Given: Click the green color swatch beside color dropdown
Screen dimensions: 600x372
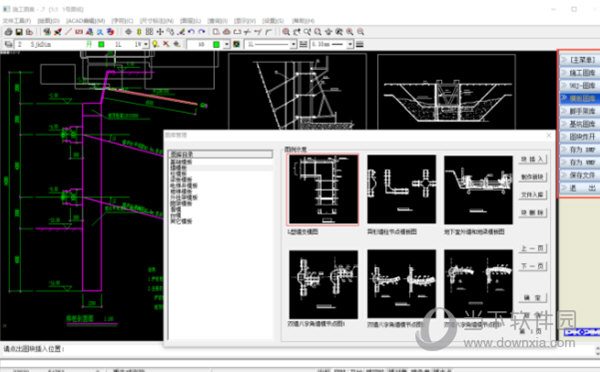Looking at the screenshot, I should pos(216,44).
